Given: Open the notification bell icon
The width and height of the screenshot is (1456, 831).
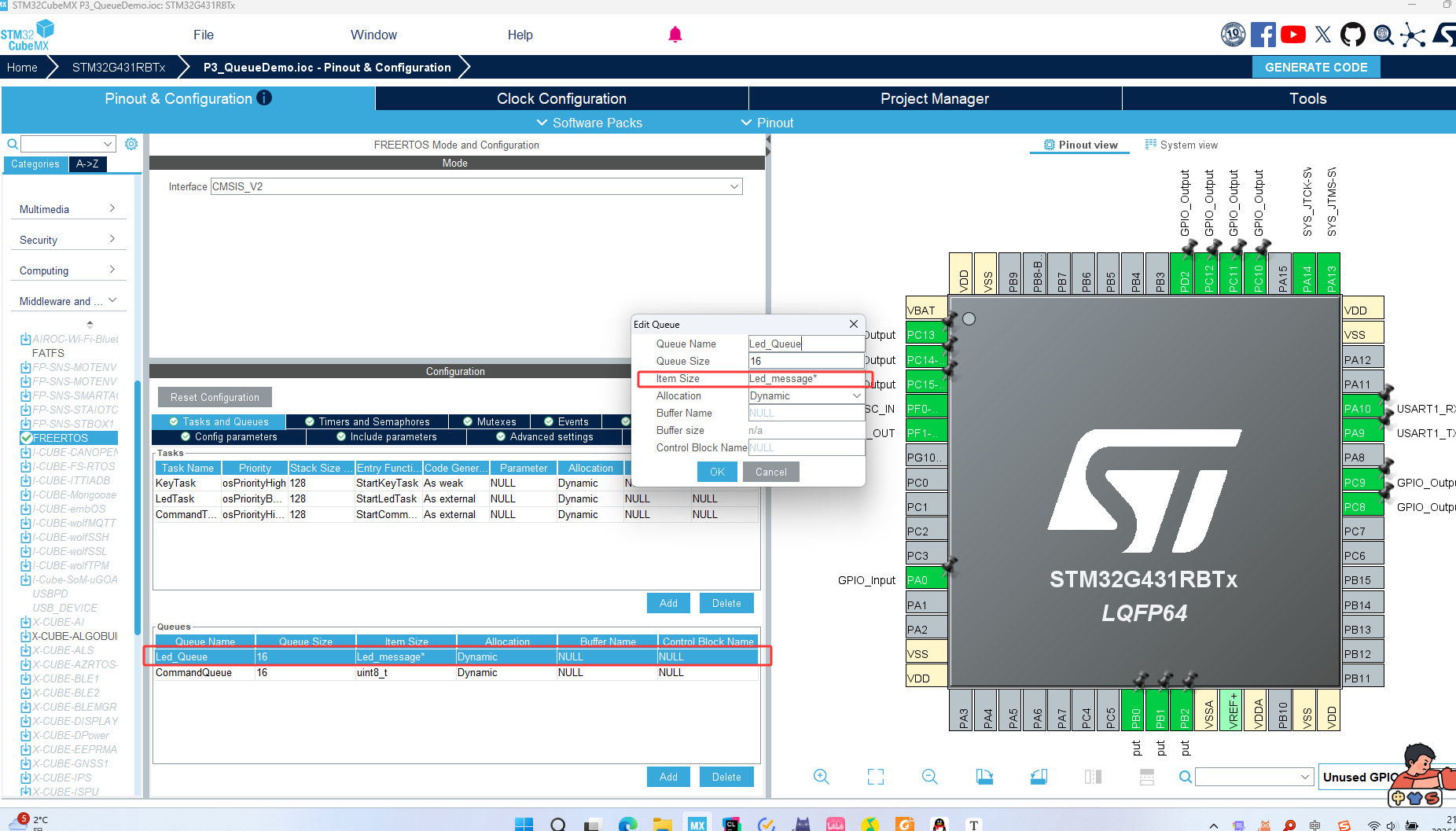Looking at the screenshot, I should click(x=675, y=35).
